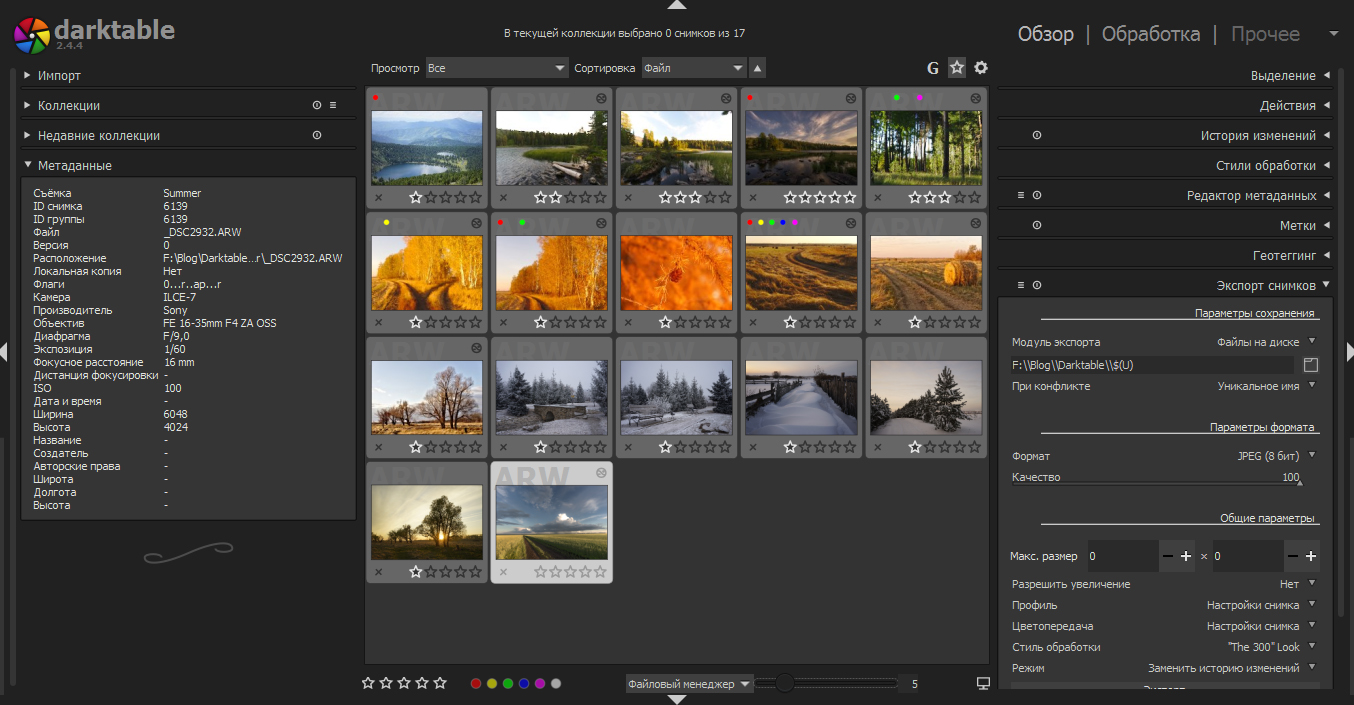
Task: Toggle star overlays on thumbnails
Action: pos(957,68)
